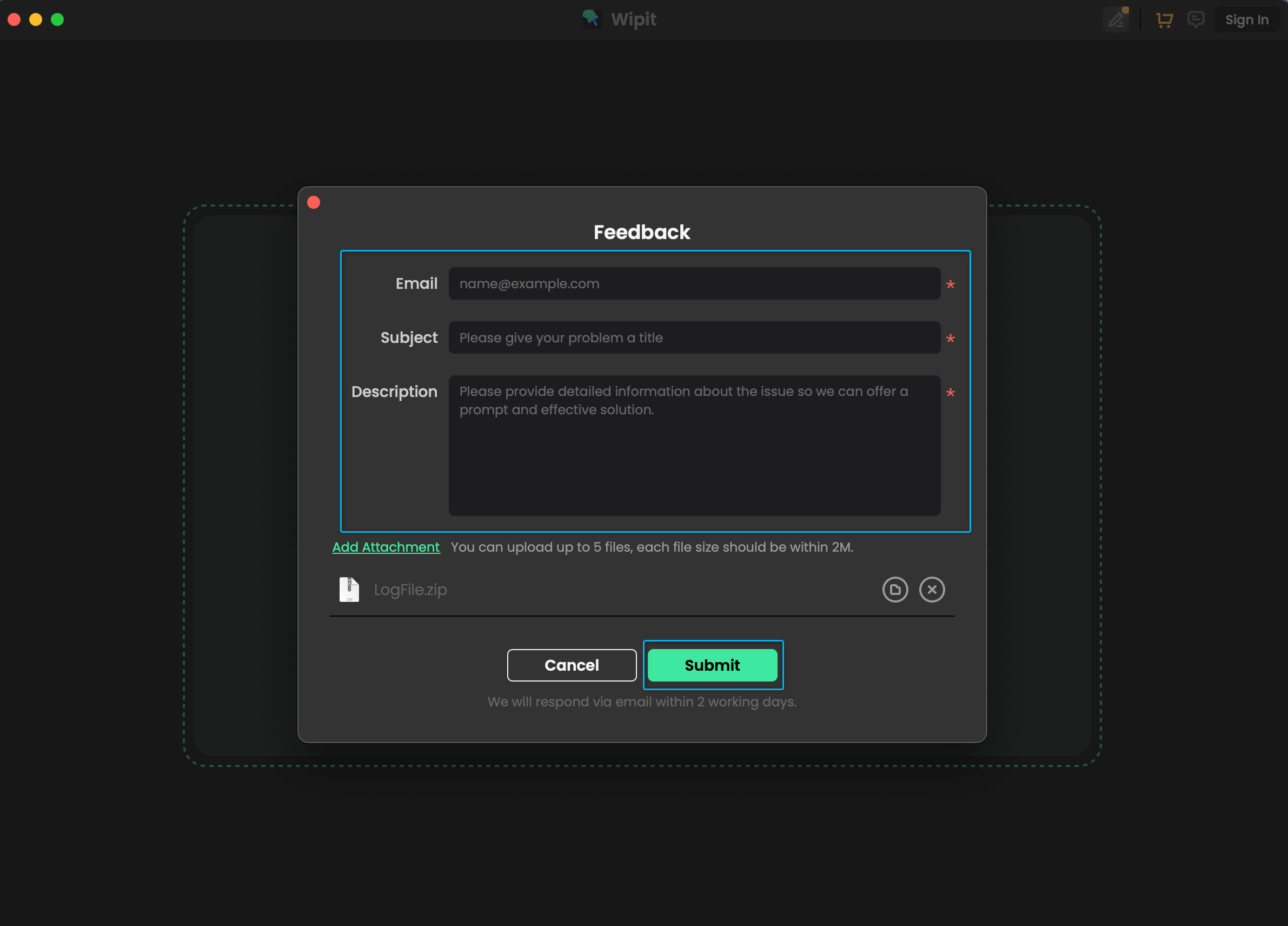The image size is (1288, 926).
Task: Minimize the window with the yellow traffic light
Action: [x=36, y=19]
